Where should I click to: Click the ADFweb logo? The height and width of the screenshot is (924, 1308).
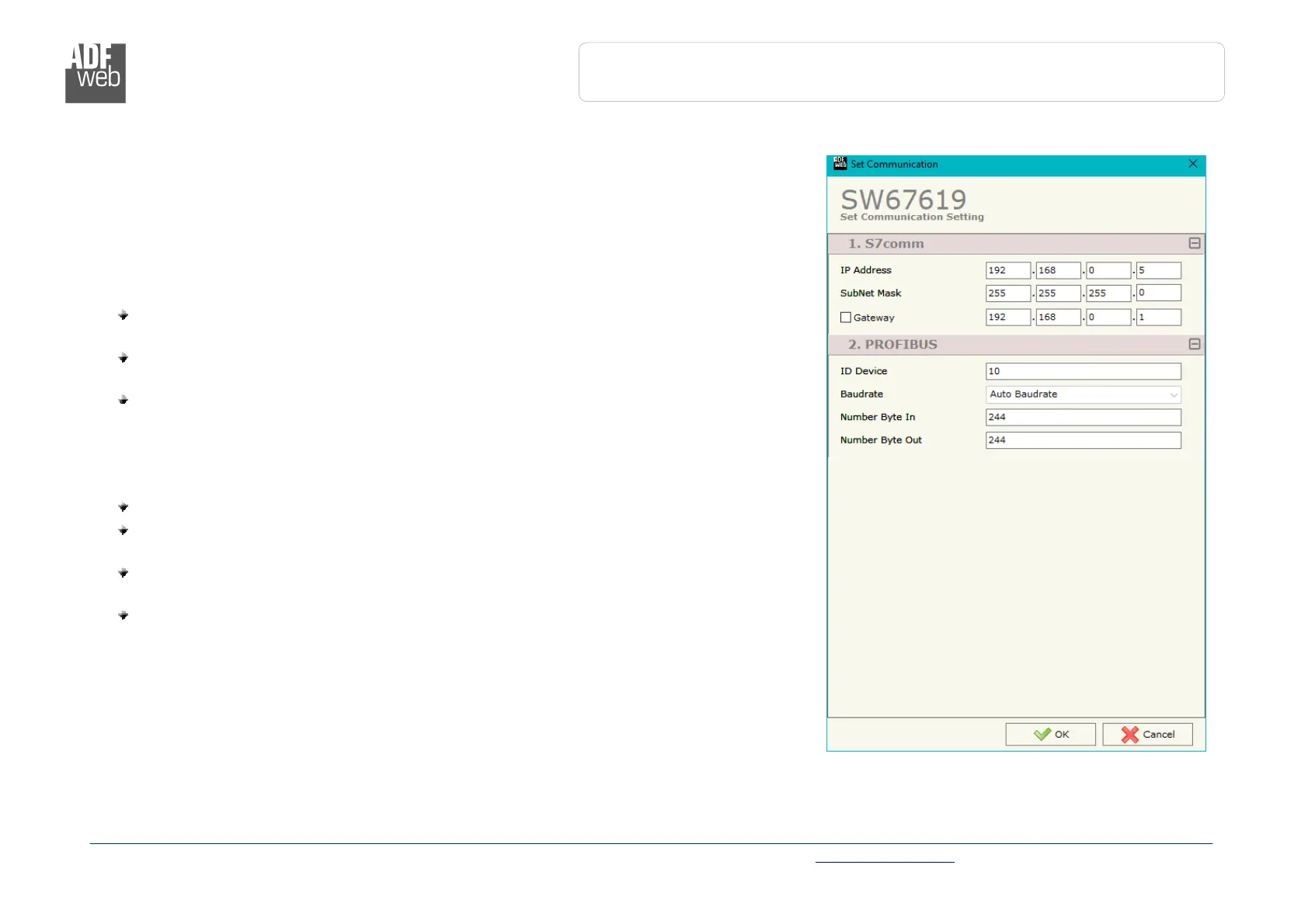[96, 73]
